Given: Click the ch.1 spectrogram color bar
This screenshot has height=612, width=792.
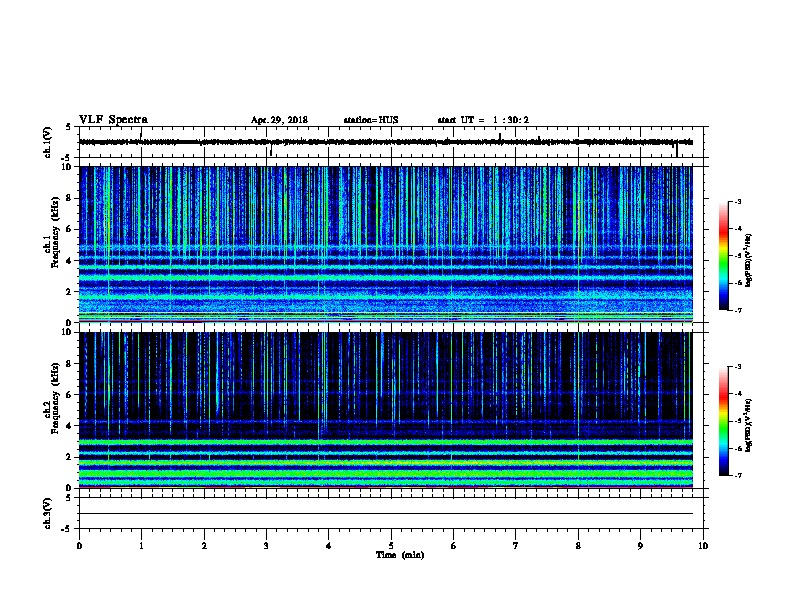Looking at the screenshot, I should [724, 256].
